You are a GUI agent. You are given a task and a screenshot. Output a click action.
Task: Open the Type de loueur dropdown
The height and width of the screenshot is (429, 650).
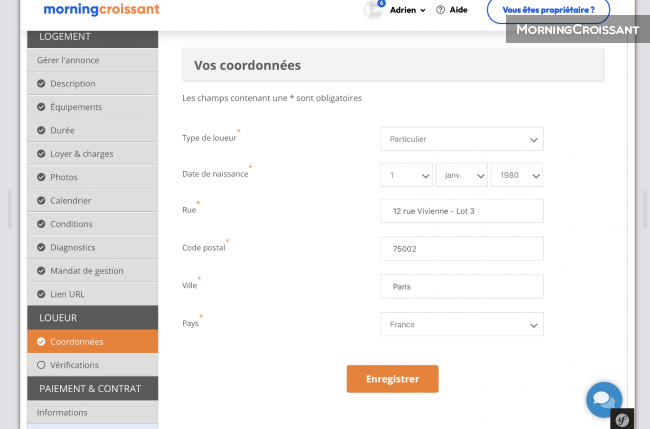[461, 139]
